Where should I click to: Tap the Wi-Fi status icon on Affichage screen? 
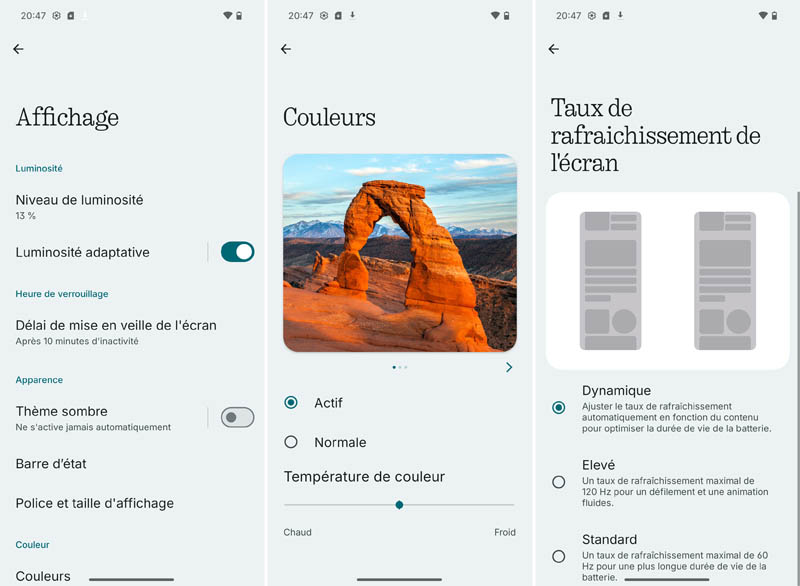[228, 16]
